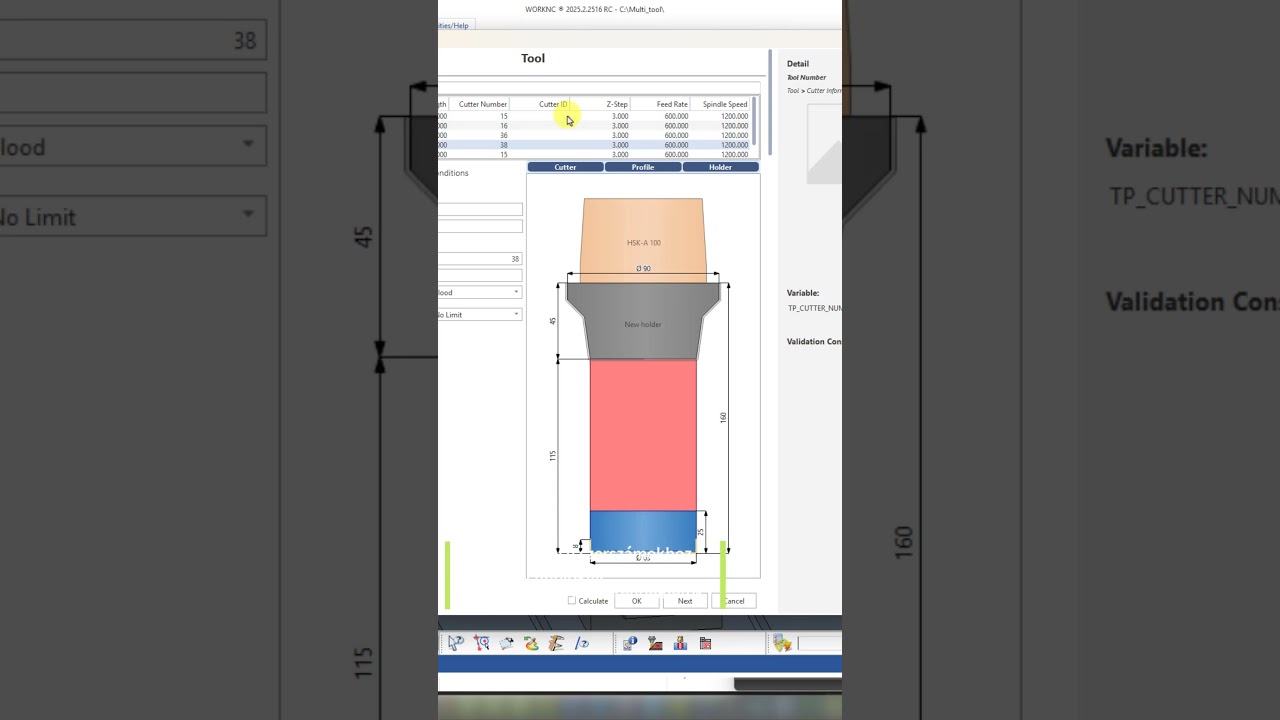
Task: Open the colored curve analysis icon
Action: 531,643
